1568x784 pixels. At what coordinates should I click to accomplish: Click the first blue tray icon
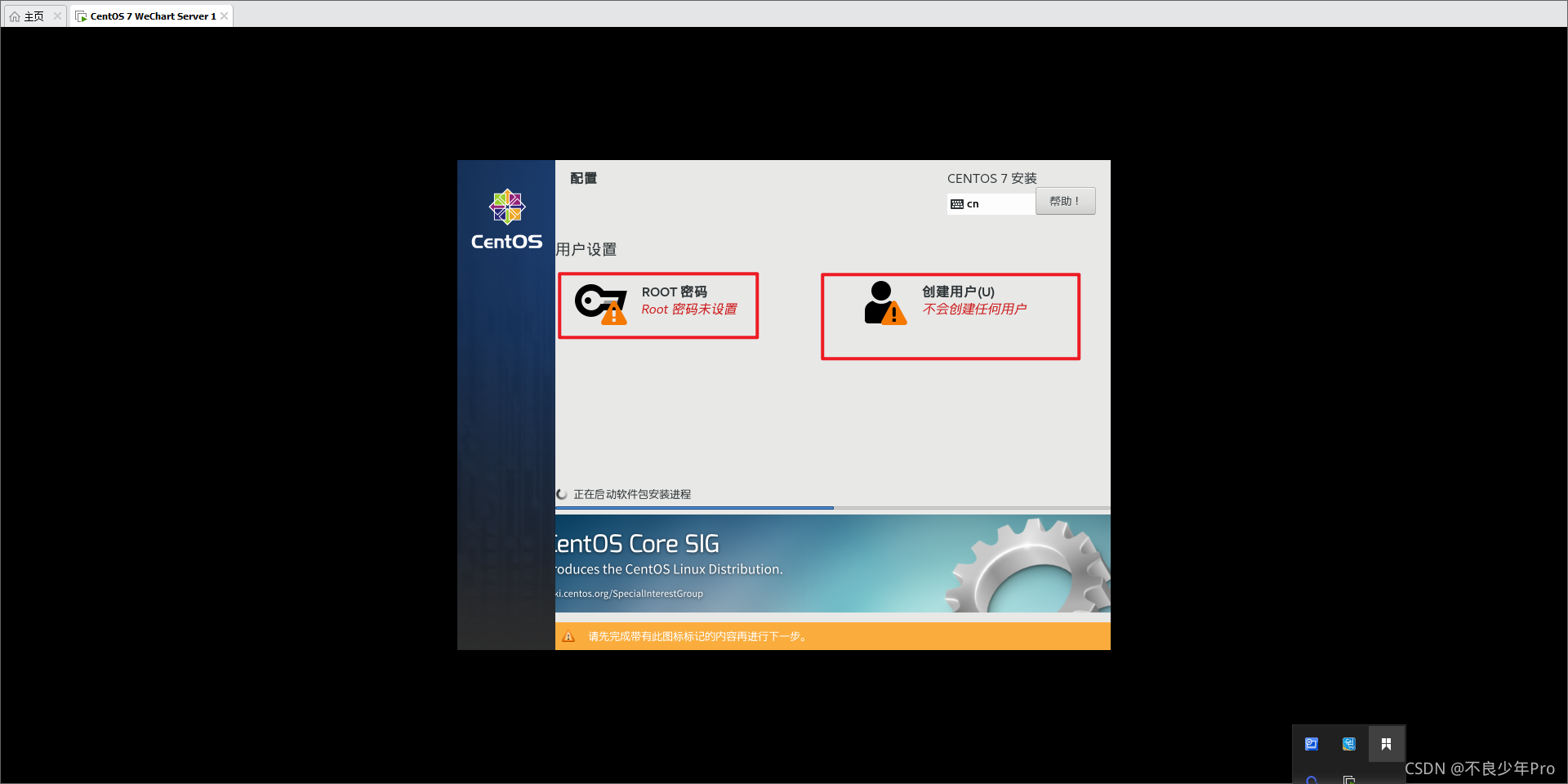coord(1312,744)
